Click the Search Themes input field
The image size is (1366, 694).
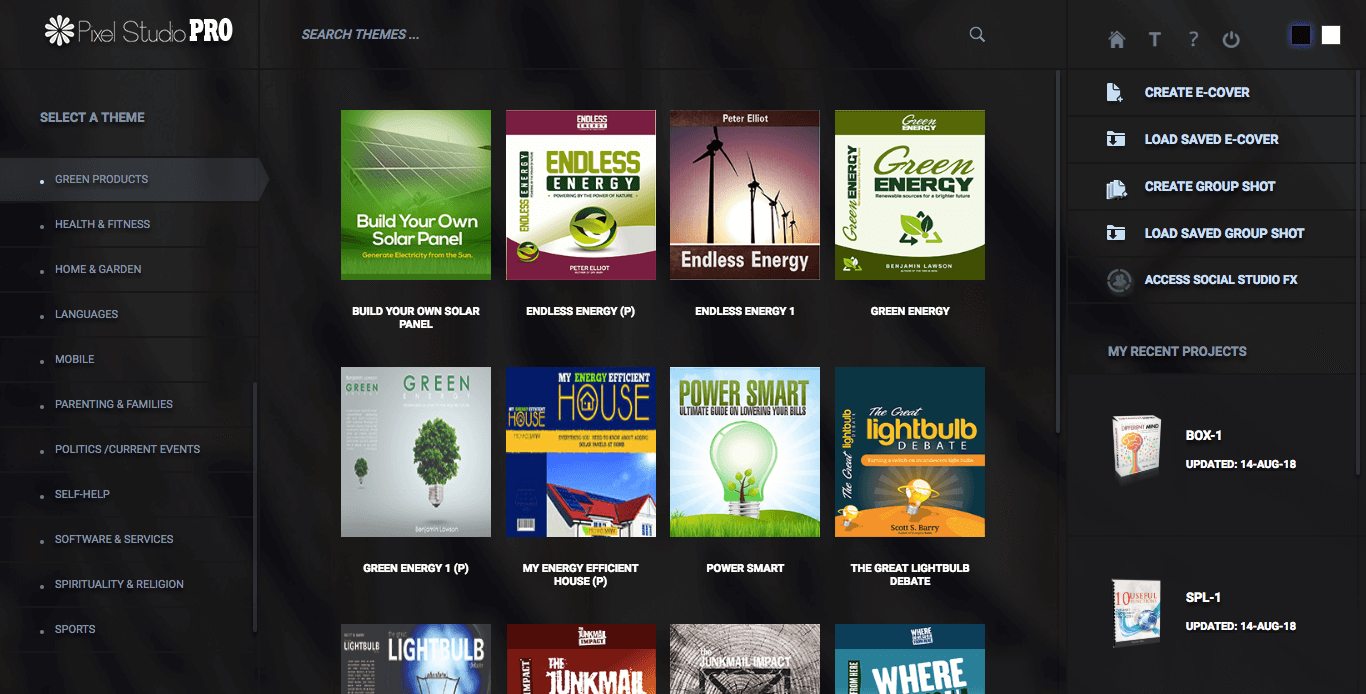(630, 34)
